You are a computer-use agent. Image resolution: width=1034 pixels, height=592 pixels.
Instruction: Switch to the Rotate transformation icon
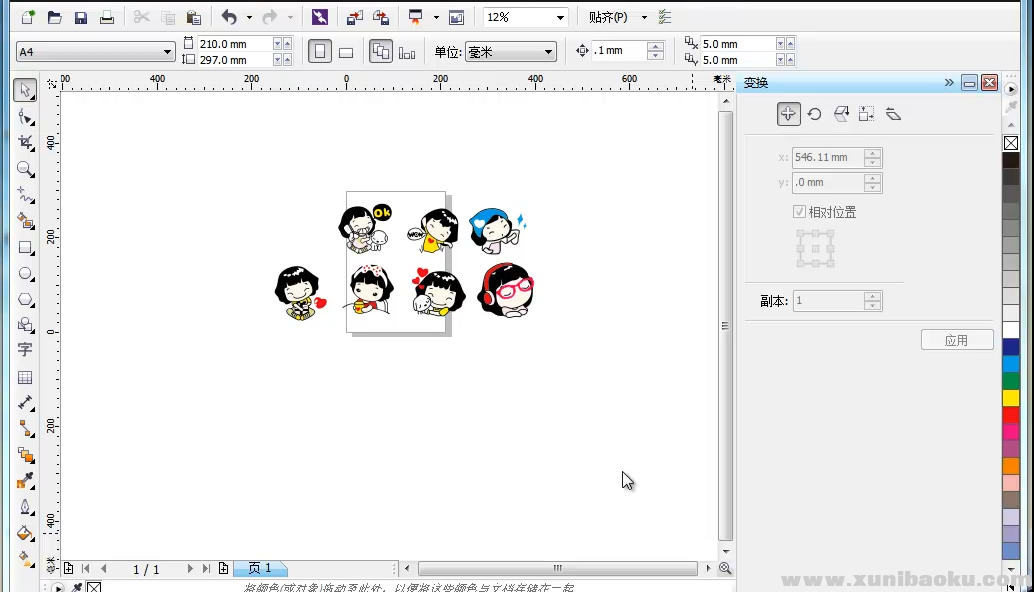(815, 114)
